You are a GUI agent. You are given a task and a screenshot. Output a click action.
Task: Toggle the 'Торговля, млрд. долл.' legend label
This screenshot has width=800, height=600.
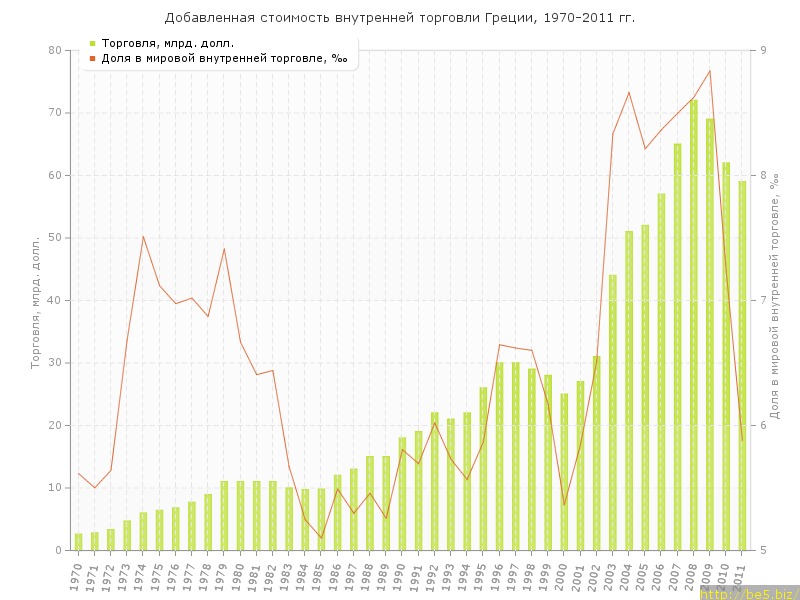pos(167,43)
